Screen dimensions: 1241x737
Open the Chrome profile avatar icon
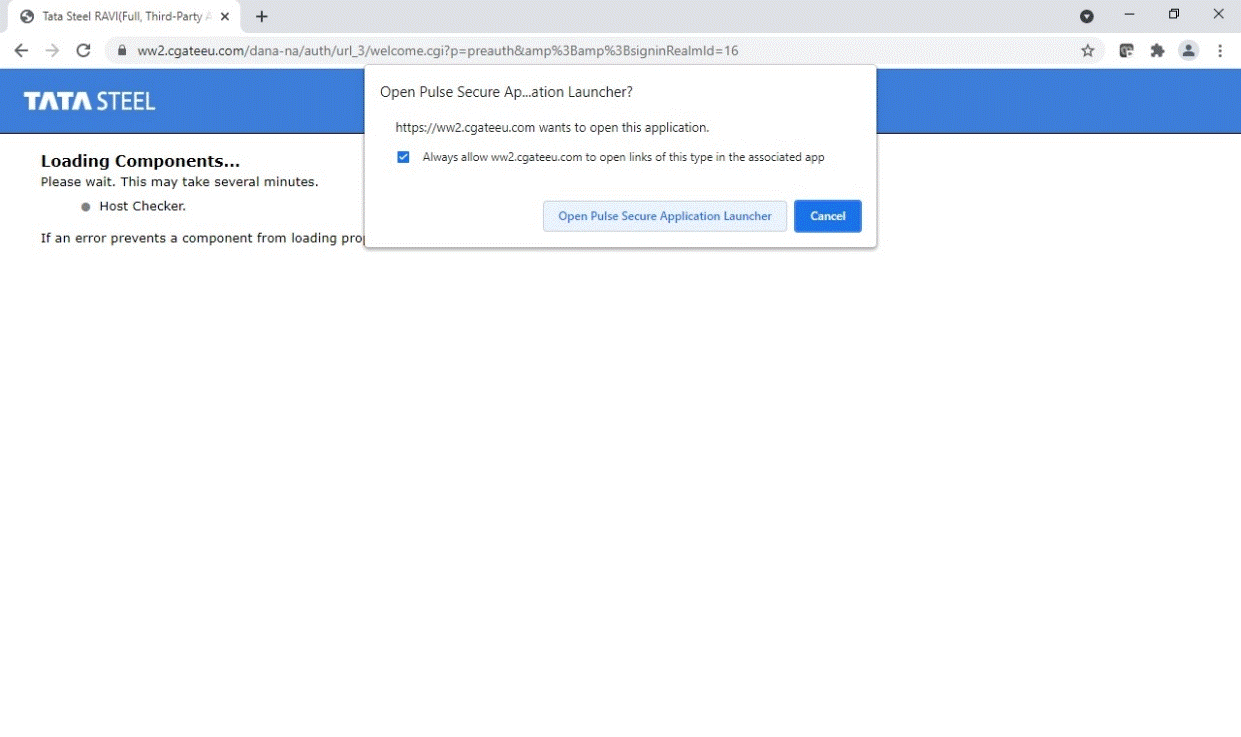1188,50
